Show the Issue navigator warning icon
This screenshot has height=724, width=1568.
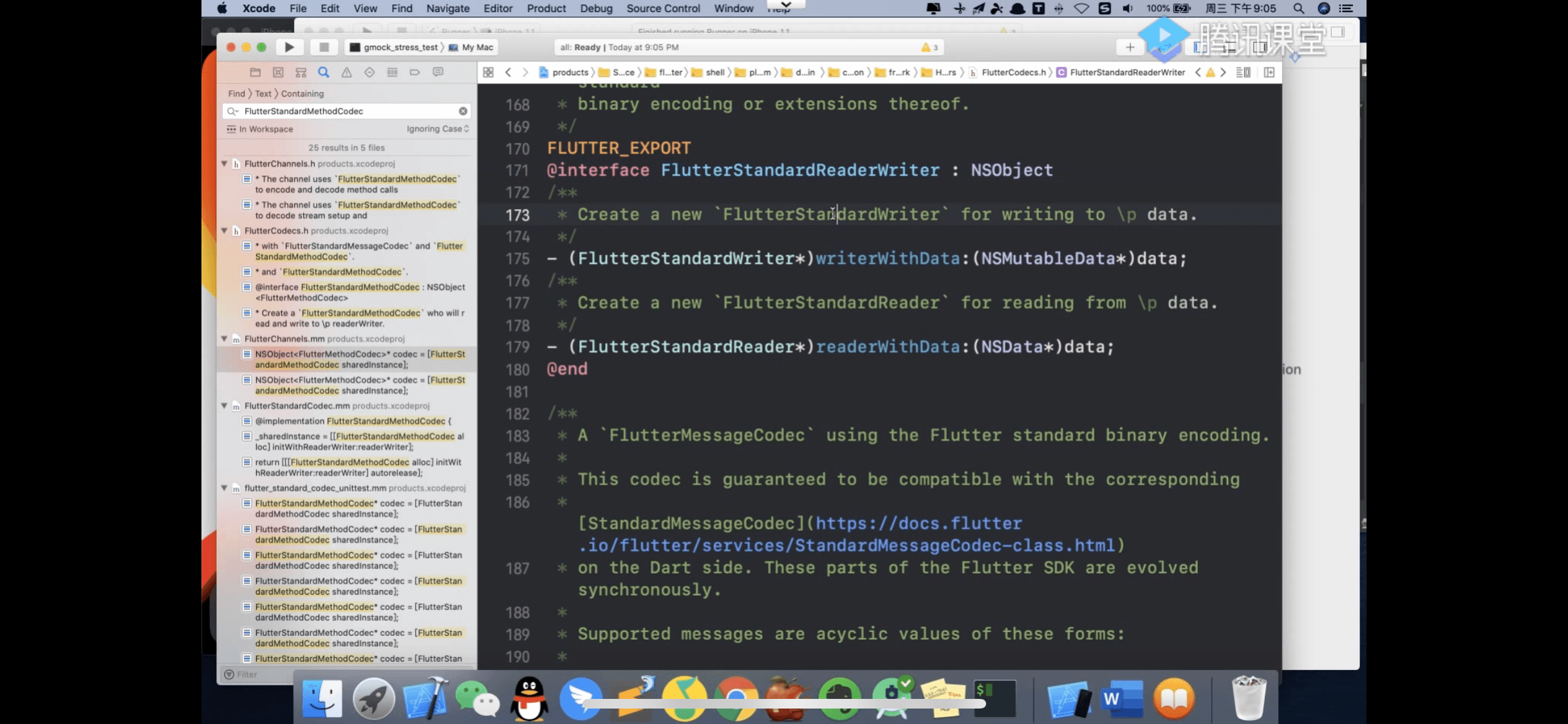click(346, 72)
